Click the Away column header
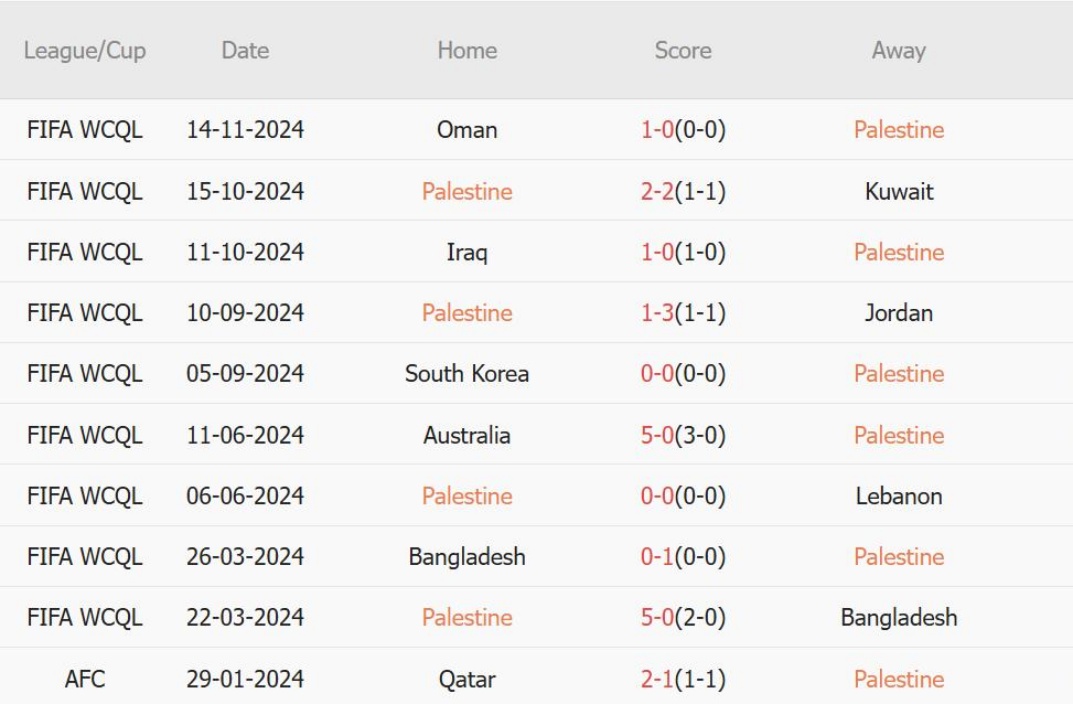This screenshot has height=704, width=1073. (898, 50)
